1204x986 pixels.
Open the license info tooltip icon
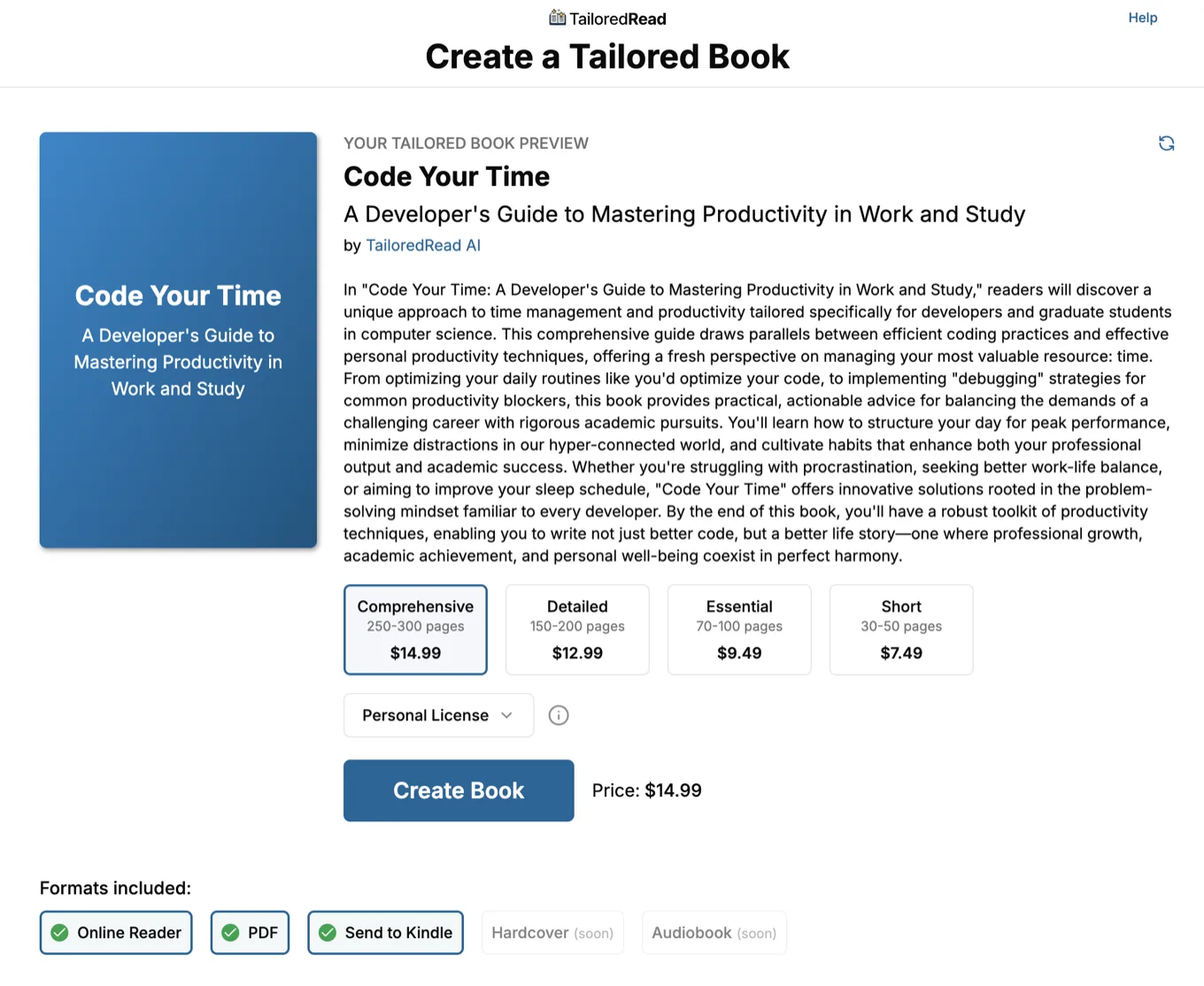(x=558, y=715)
